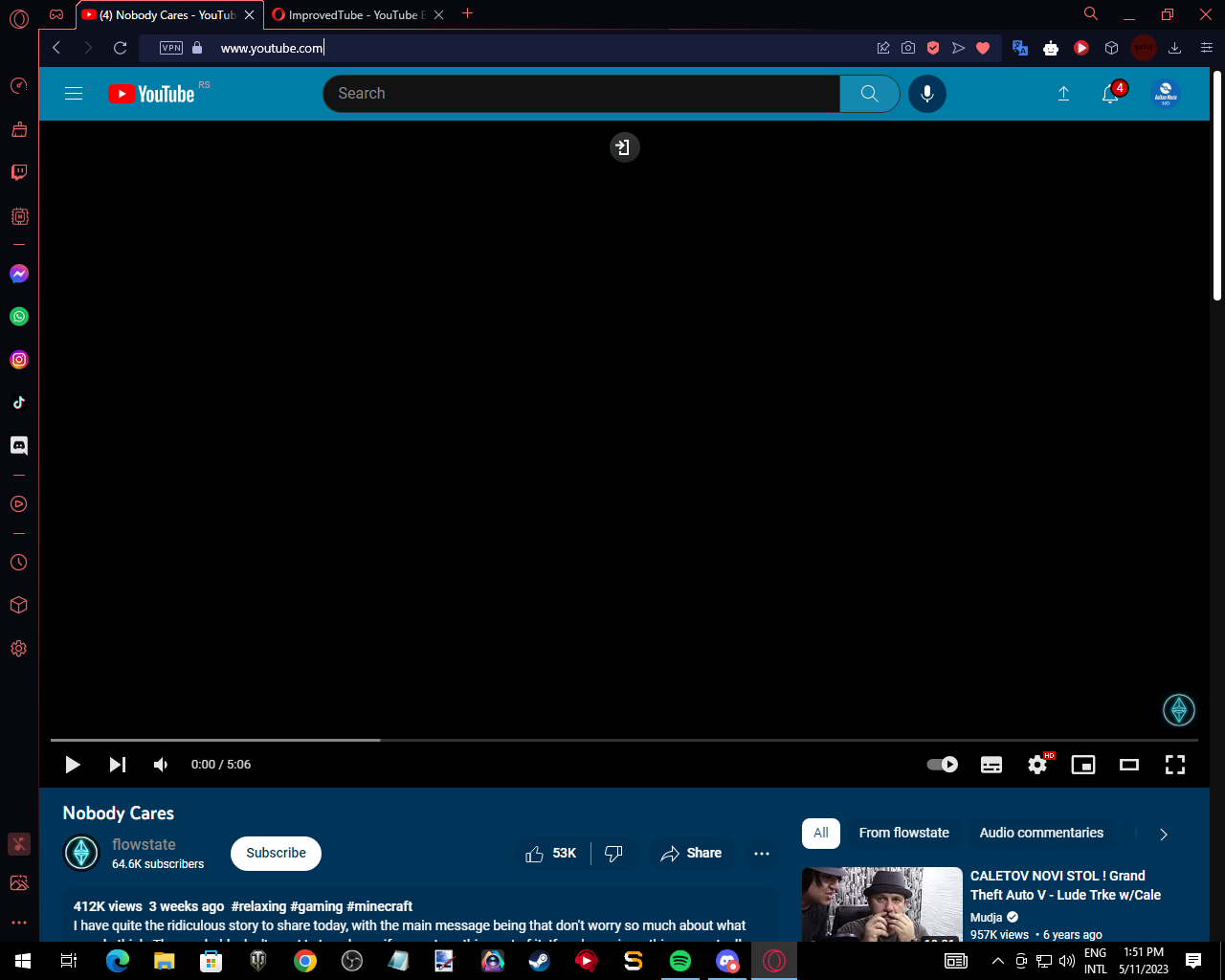
Task: Open the YouTube hamburger guide menu
Action: 74,94
